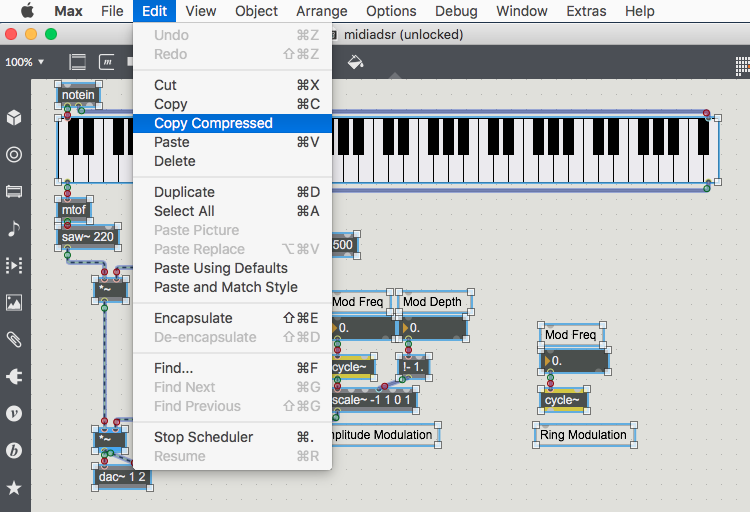The height and width of the screenshot is (512, 750).
Task: Open the Objects browser cube icon
Action: [14, 118]
